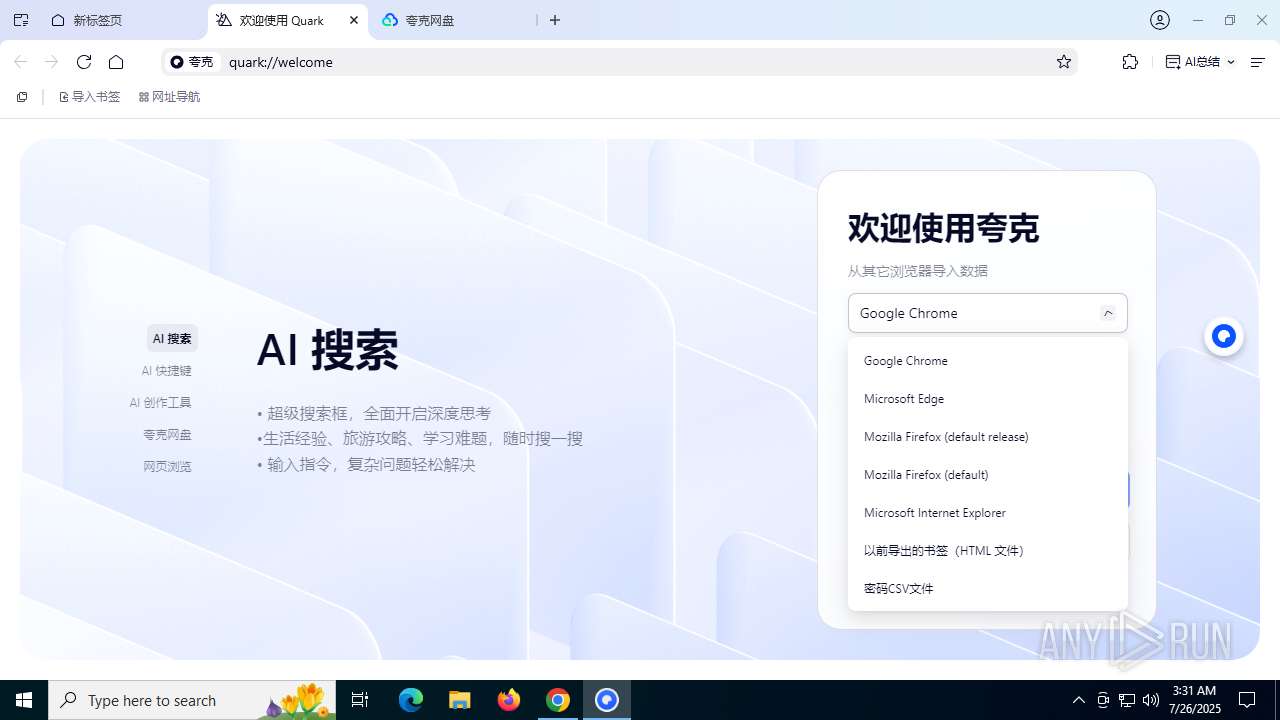Show hidden system tray icons
1280x720 pixels.
(x=1078, y=700)
